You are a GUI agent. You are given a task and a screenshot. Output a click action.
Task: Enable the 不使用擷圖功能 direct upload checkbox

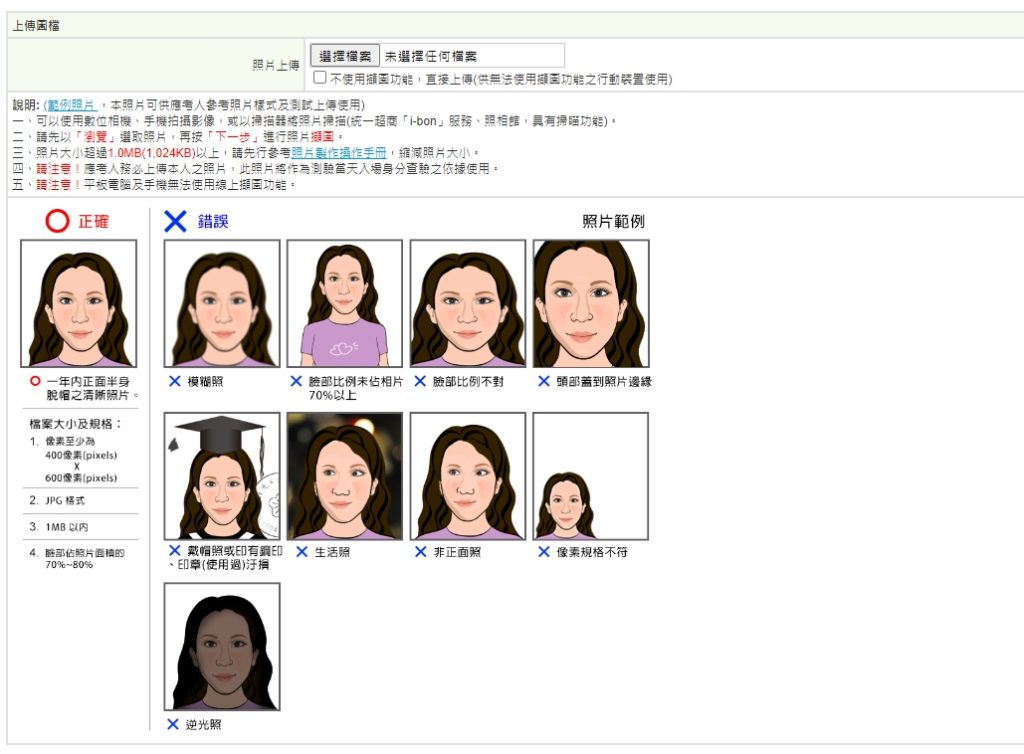(x=320, y=77)
